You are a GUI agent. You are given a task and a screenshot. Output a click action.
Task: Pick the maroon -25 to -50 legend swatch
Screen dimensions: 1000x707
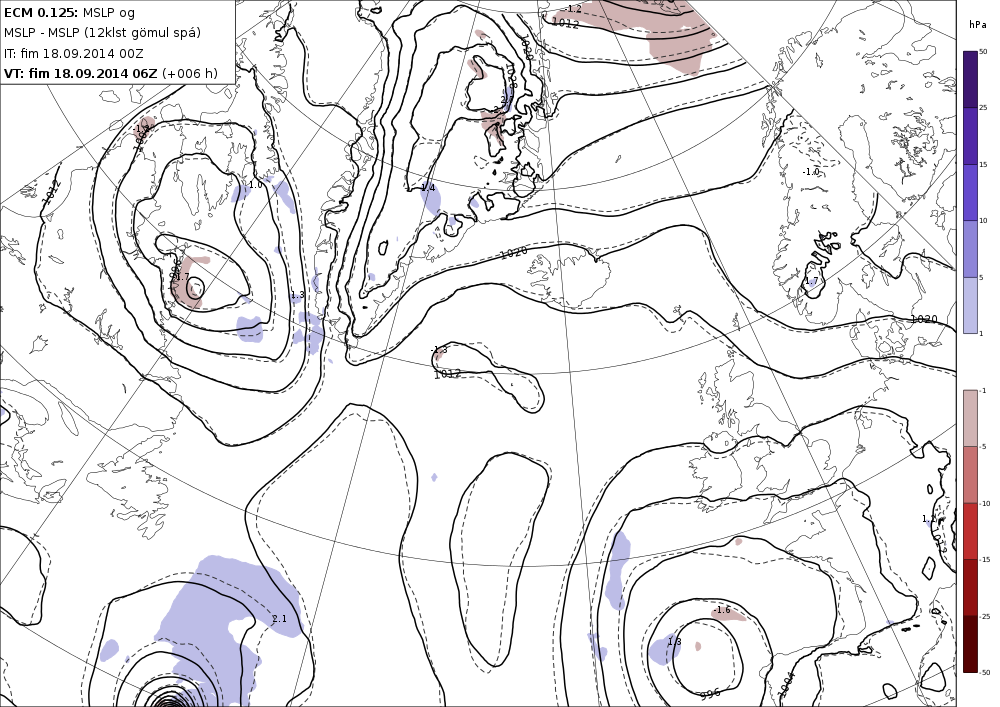tap(970, 644)
